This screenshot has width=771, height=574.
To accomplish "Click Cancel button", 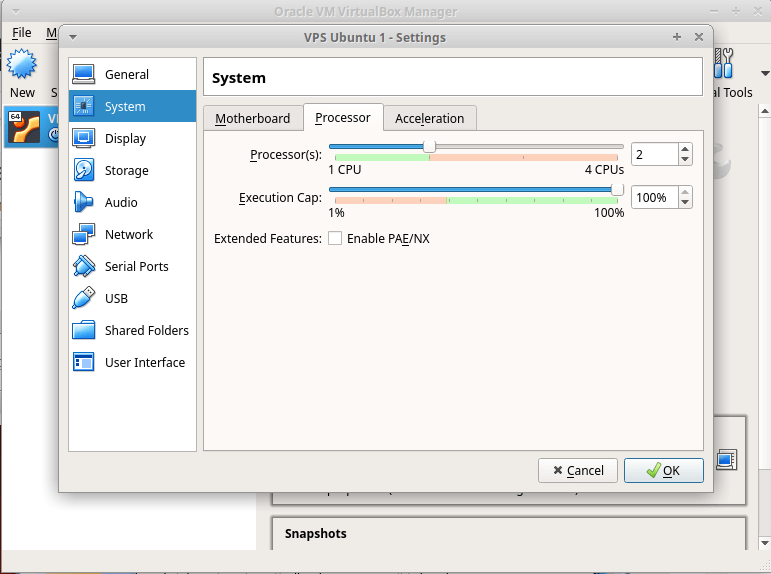I will point(578,471).
